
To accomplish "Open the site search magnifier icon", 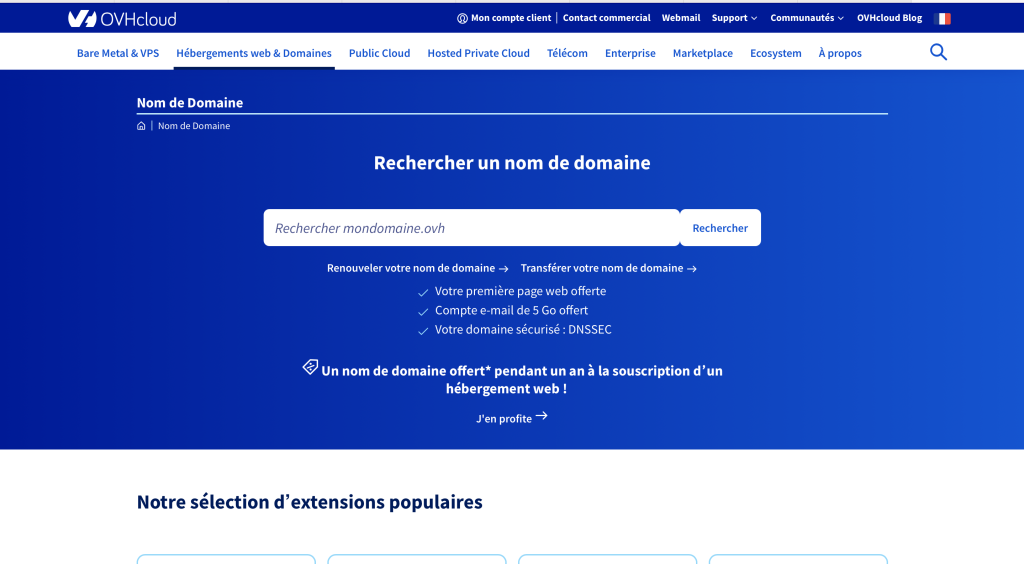I will (x=938, y=52).
